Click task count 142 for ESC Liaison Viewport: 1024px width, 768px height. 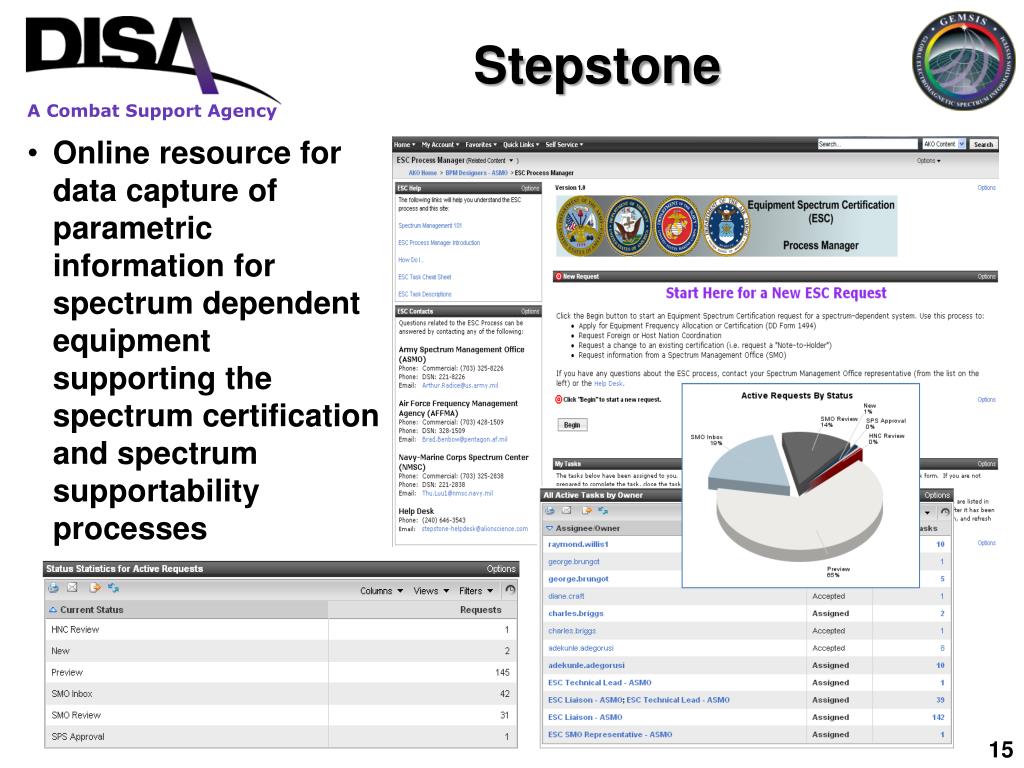tap(938, 717)
